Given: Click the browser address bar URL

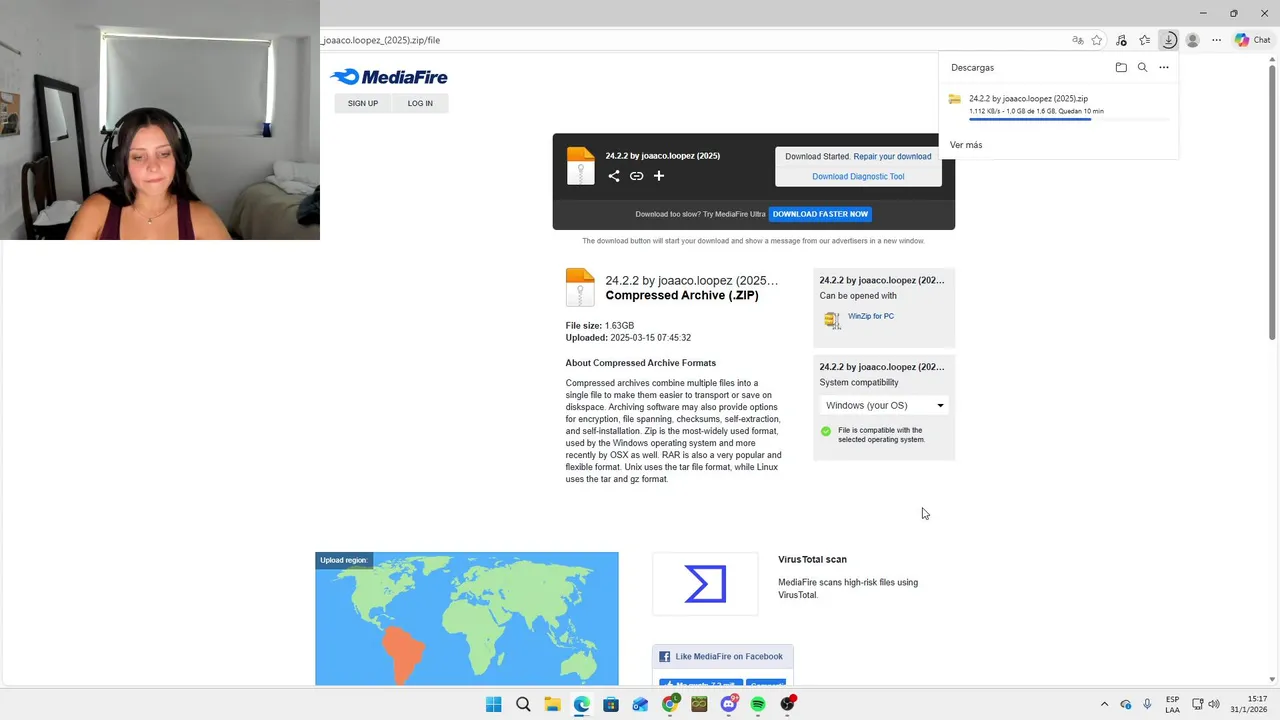Looking at the screenshot, I should [381, 40].
